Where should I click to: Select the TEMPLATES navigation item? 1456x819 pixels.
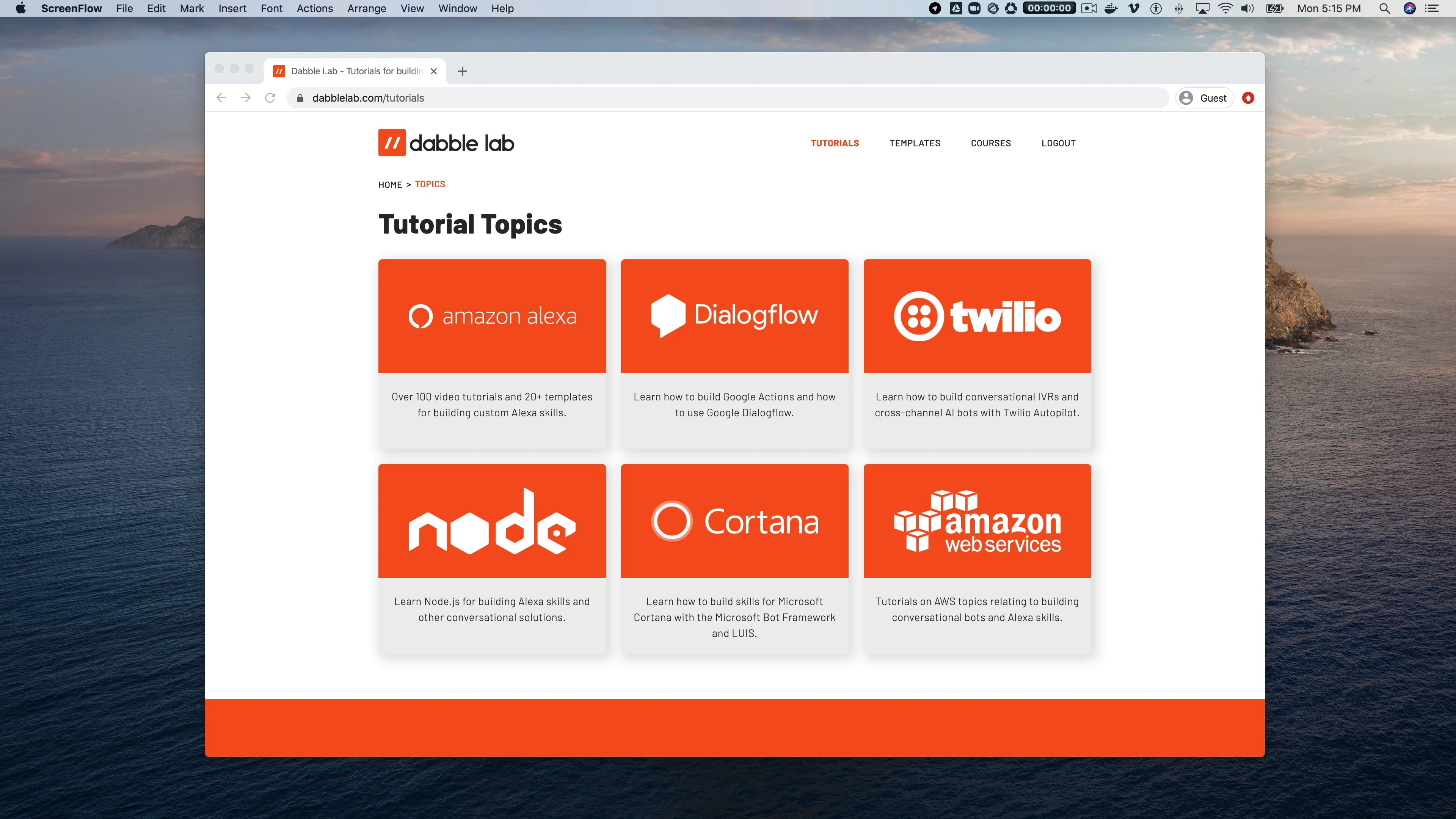[x=915, y=143]
